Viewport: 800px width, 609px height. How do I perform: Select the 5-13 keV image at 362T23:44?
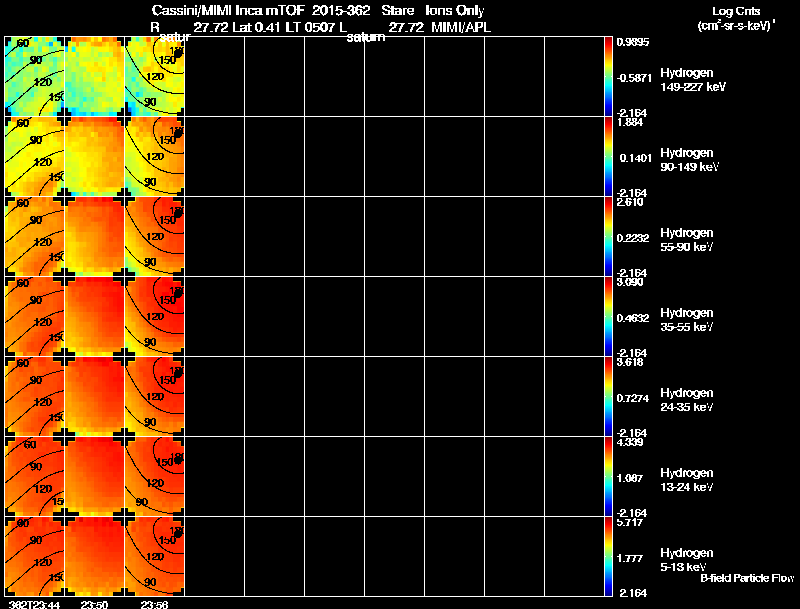[35, 556]
